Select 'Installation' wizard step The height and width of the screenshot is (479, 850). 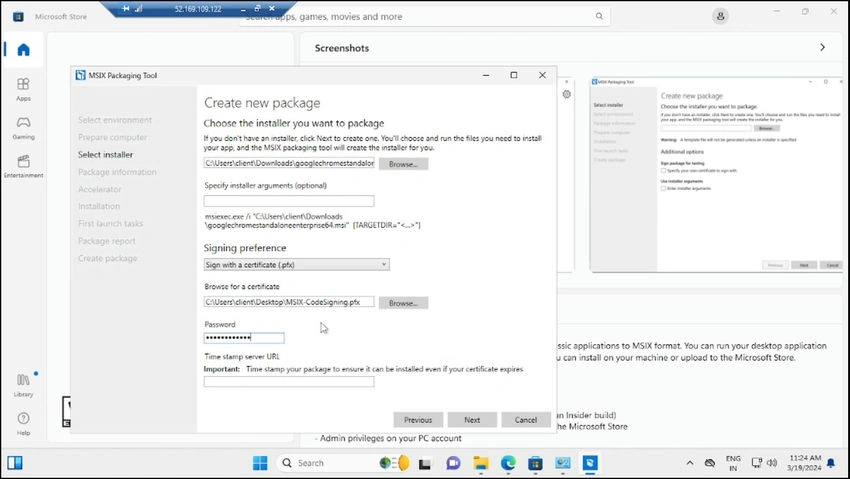click(99, 206)
